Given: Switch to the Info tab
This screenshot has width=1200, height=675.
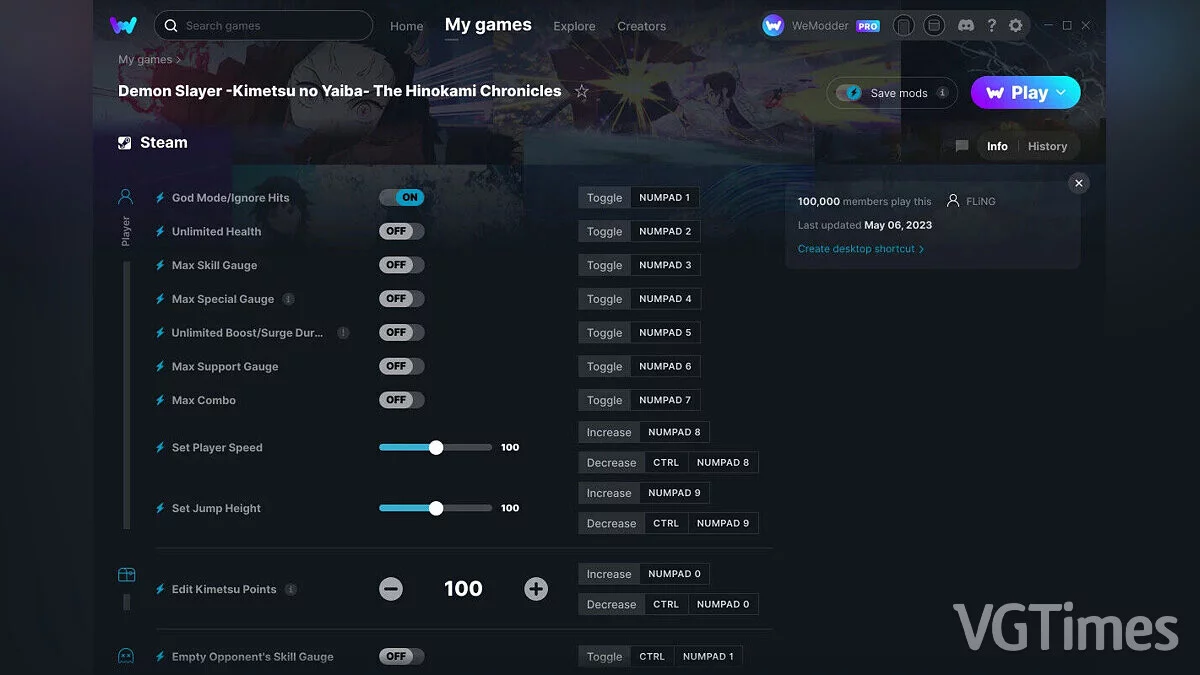Looking at the screenshot, I should tap(997, 146).
